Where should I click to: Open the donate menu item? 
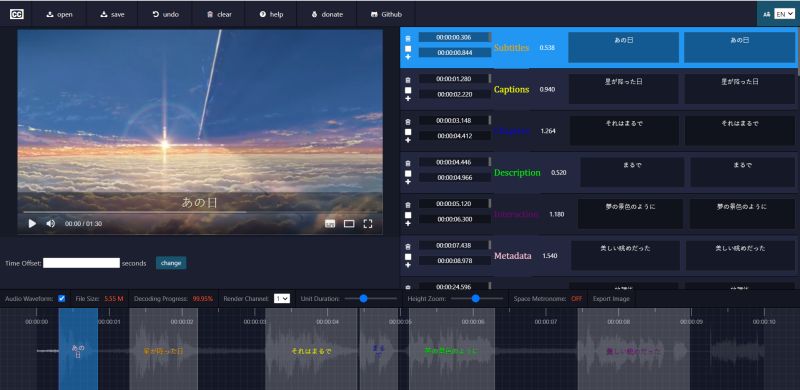(x=327, y=14)
